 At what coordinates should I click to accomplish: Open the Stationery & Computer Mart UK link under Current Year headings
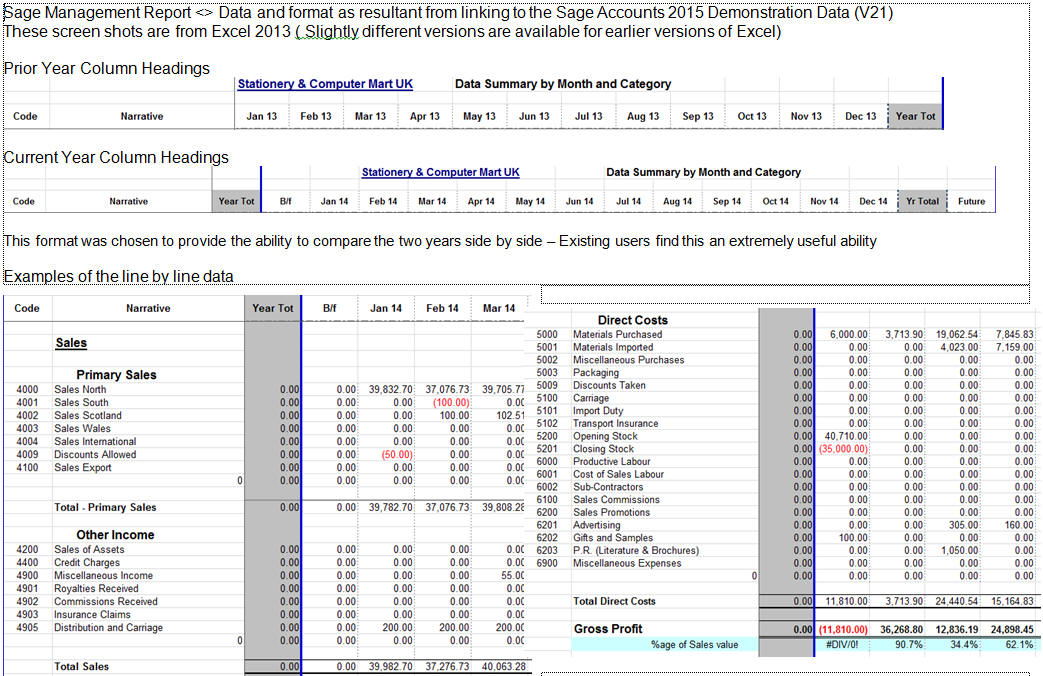(440, 172)
